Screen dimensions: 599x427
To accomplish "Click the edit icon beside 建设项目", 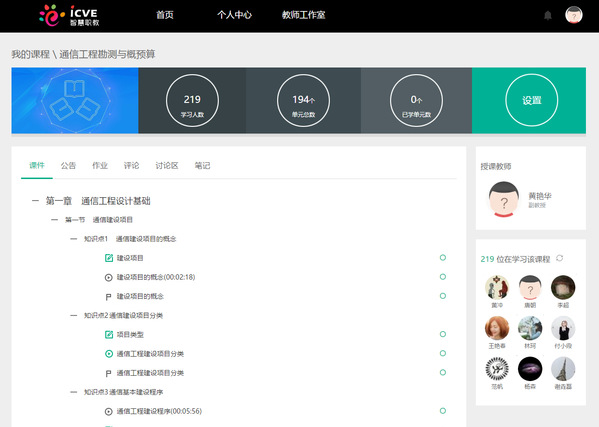I will (x=109, y=258).
